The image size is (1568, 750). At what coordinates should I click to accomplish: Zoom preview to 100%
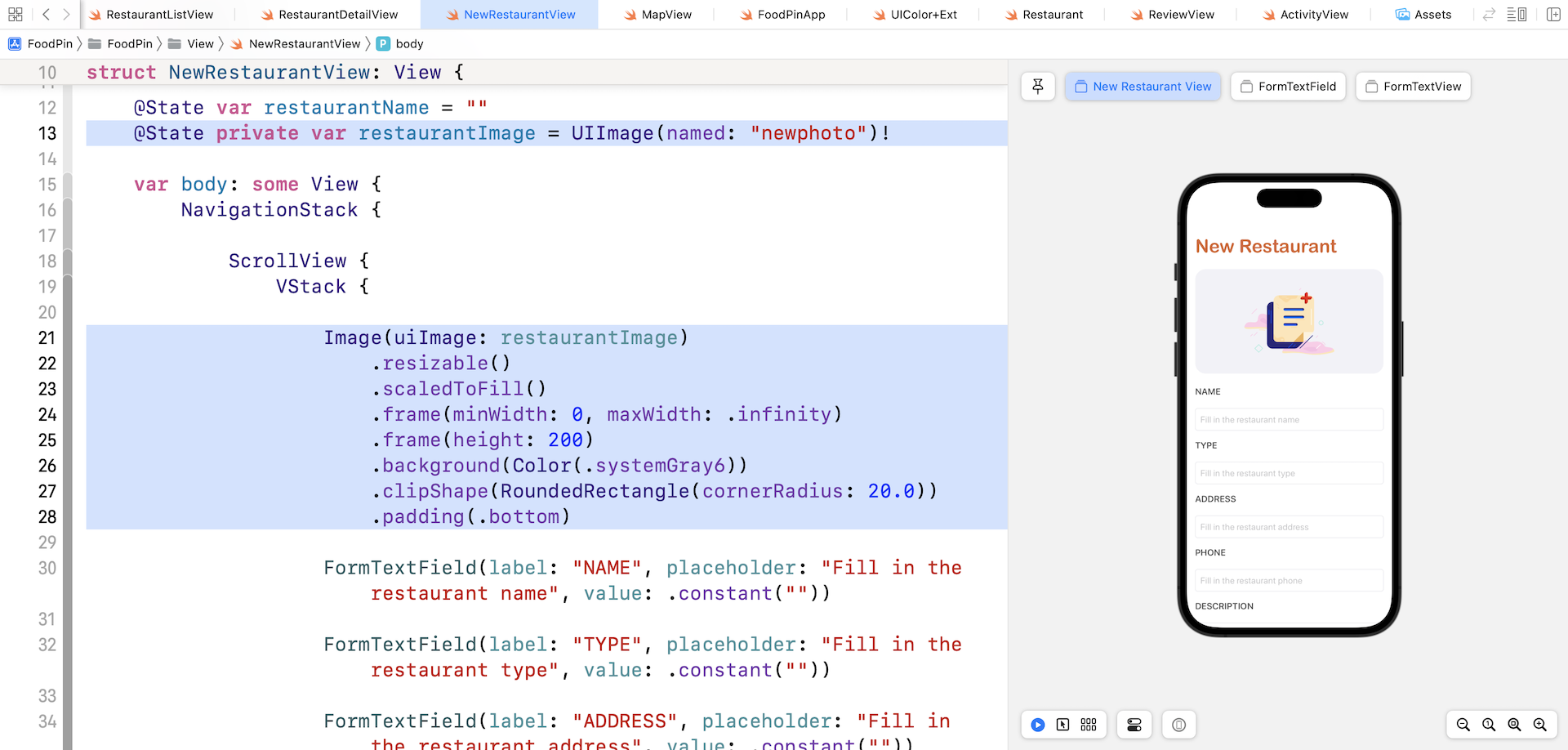[x=1489, y=725]
